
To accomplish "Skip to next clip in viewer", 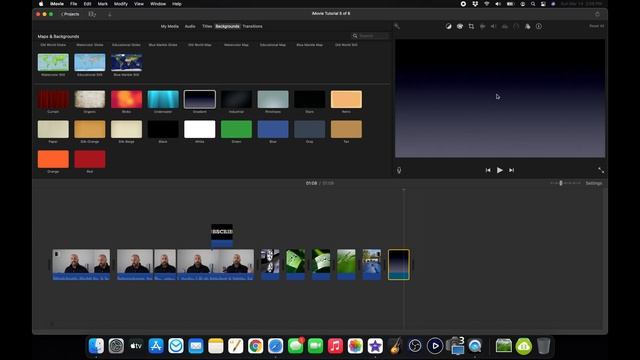I will pyautogui.click(x=511, y=170).
